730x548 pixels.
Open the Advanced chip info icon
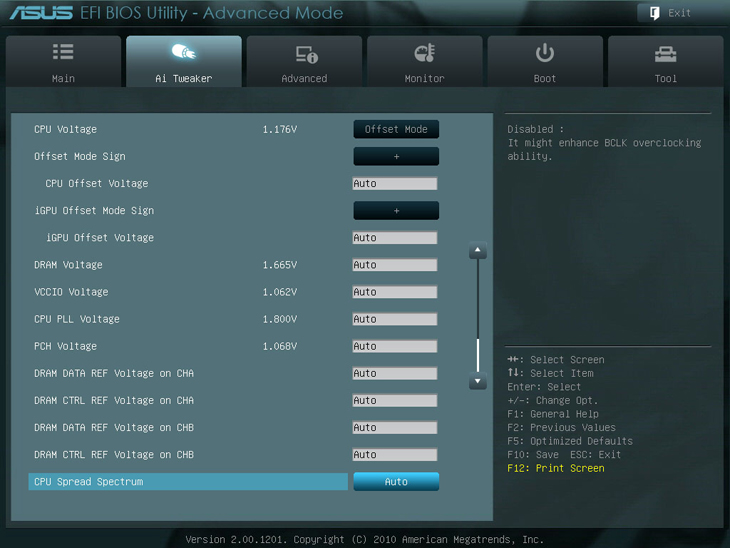tap(305, 53)
